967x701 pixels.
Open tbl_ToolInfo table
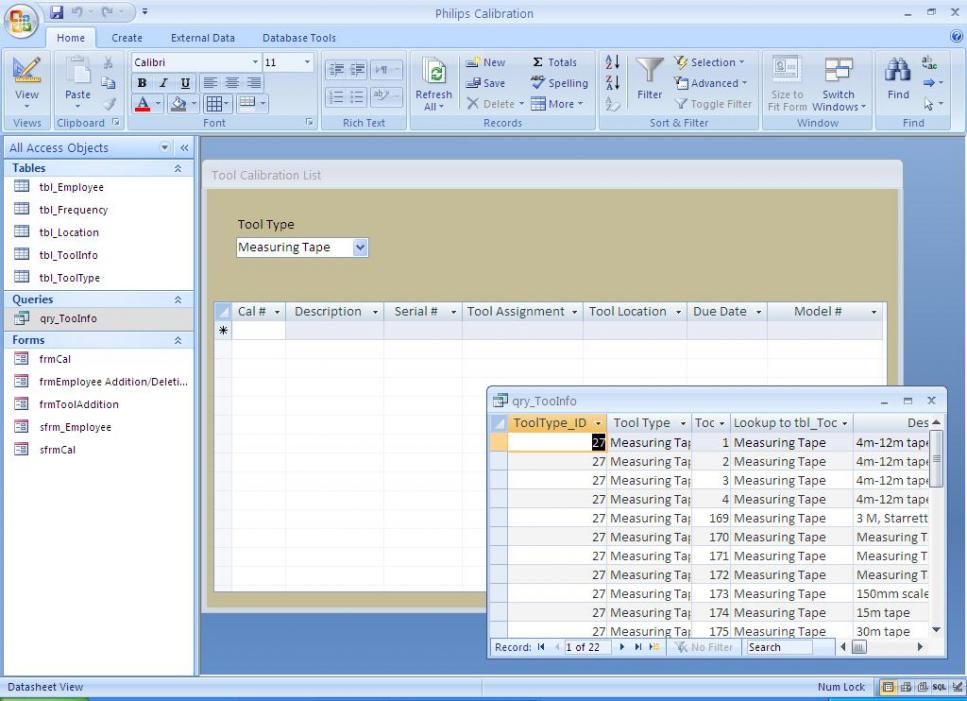pyautogui.click(x=68, y=255)
